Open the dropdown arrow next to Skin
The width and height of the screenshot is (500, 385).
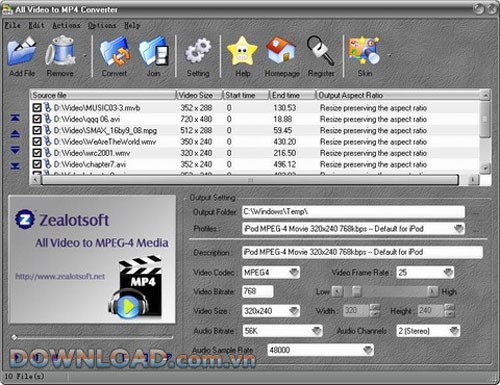click(389, 54)
